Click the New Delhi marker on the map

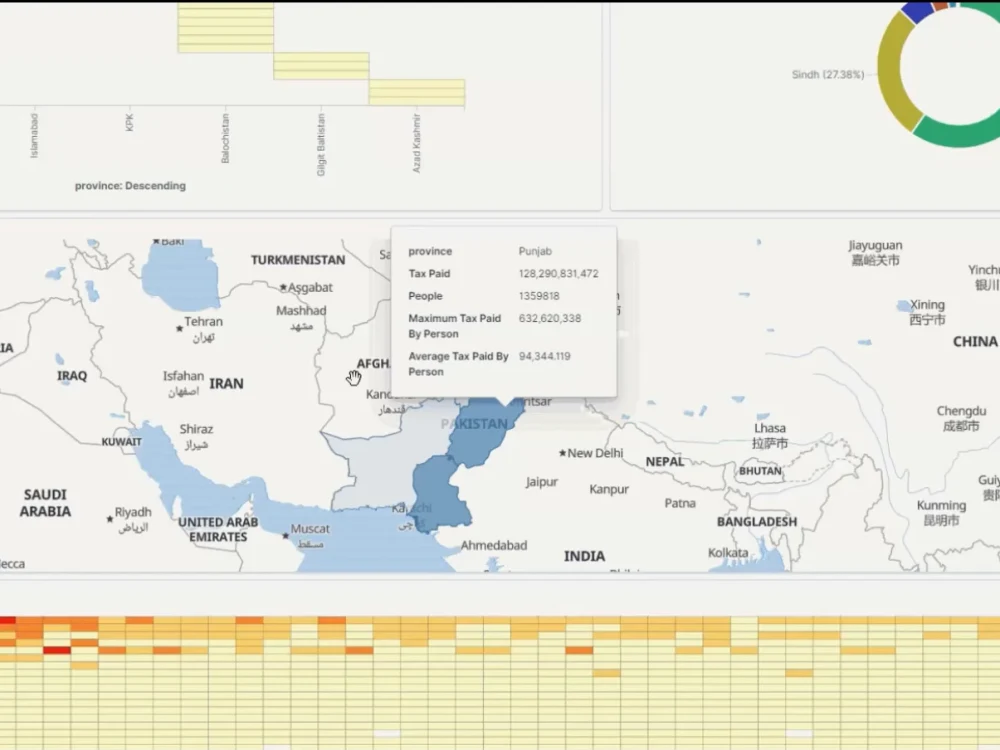(562, 452)
